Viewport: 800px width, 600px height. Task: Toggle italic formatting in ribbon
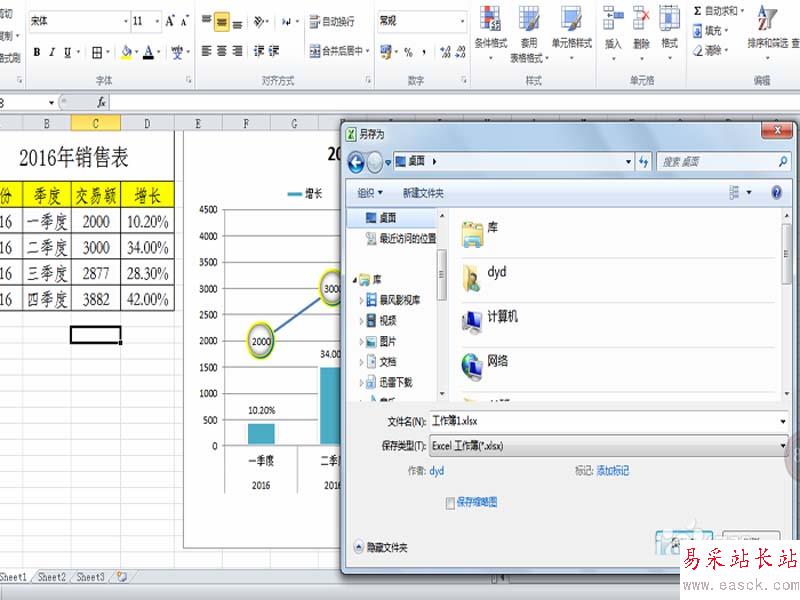pos(52,52)
